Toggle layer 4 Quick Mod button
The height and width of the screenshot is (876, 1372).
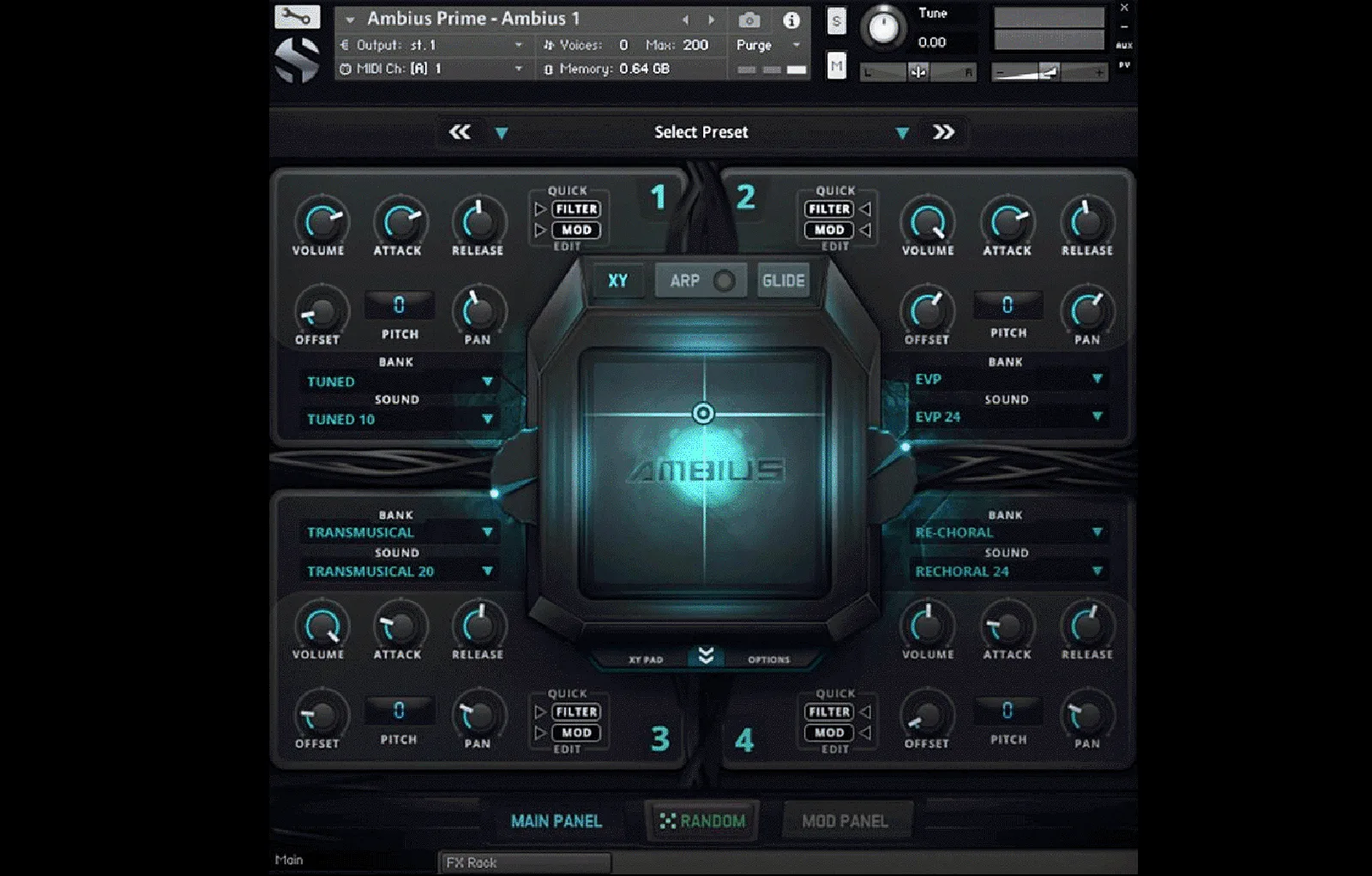tap(829, 733)
